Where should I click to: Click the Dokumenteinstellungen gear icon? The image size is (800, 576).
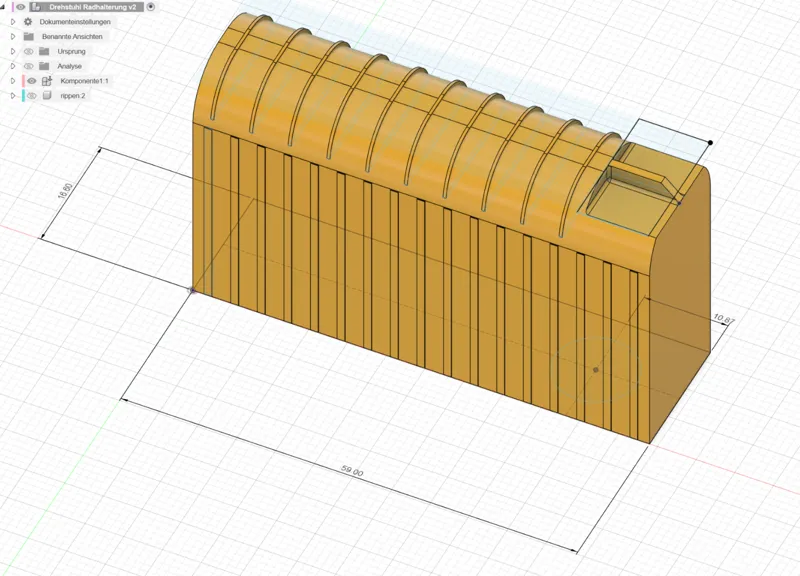(28, 22)
